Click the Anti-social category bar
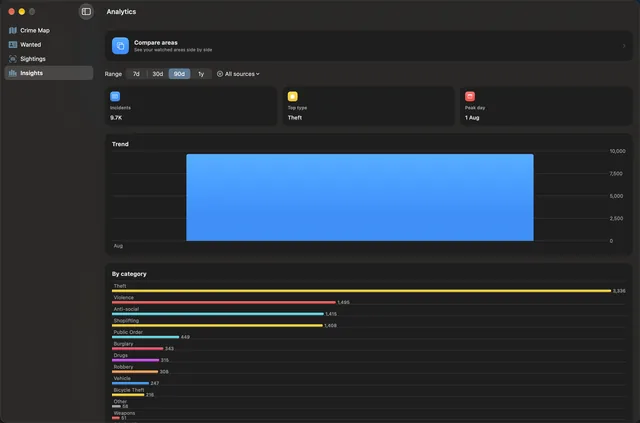Screen dimensions: 640x423 pyautogui.click(x=218, y=314)
